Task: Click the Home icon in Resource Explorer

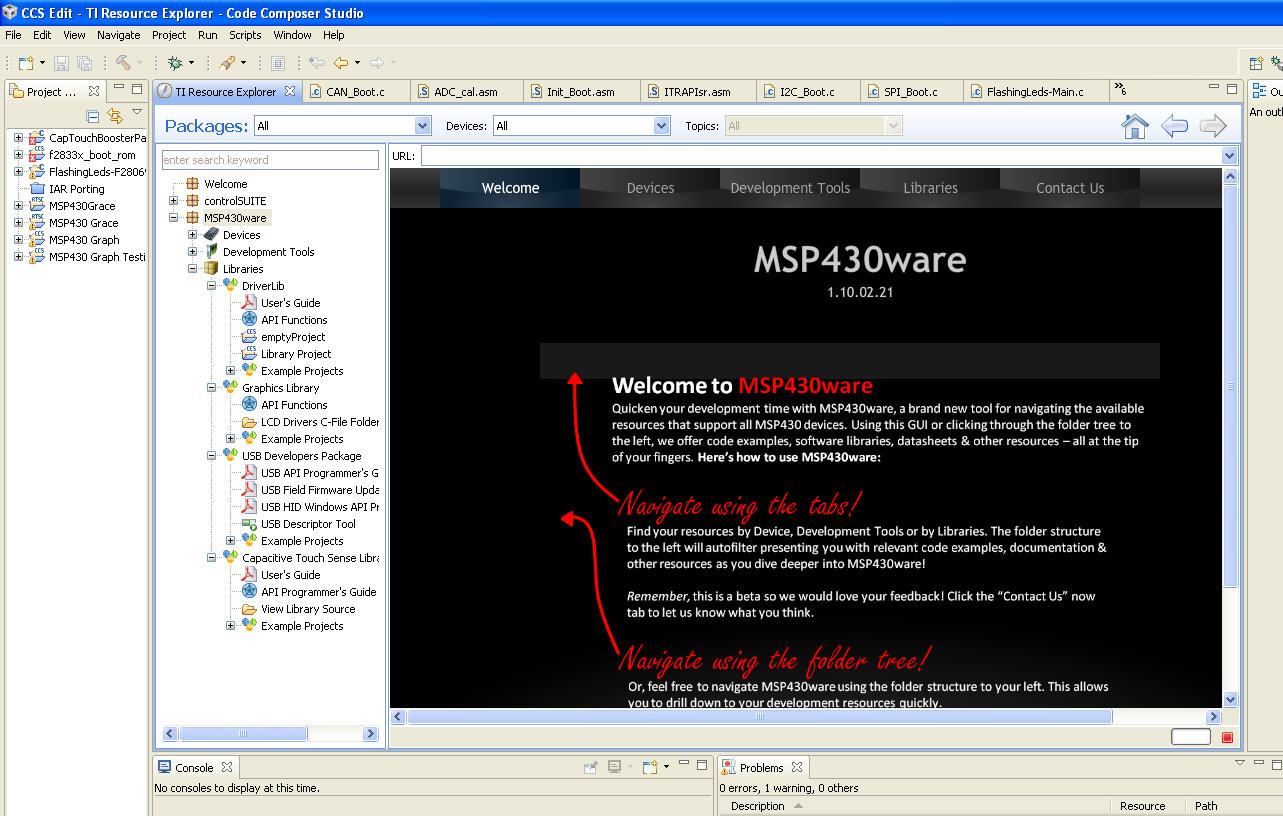Action: pos(1135,126)
